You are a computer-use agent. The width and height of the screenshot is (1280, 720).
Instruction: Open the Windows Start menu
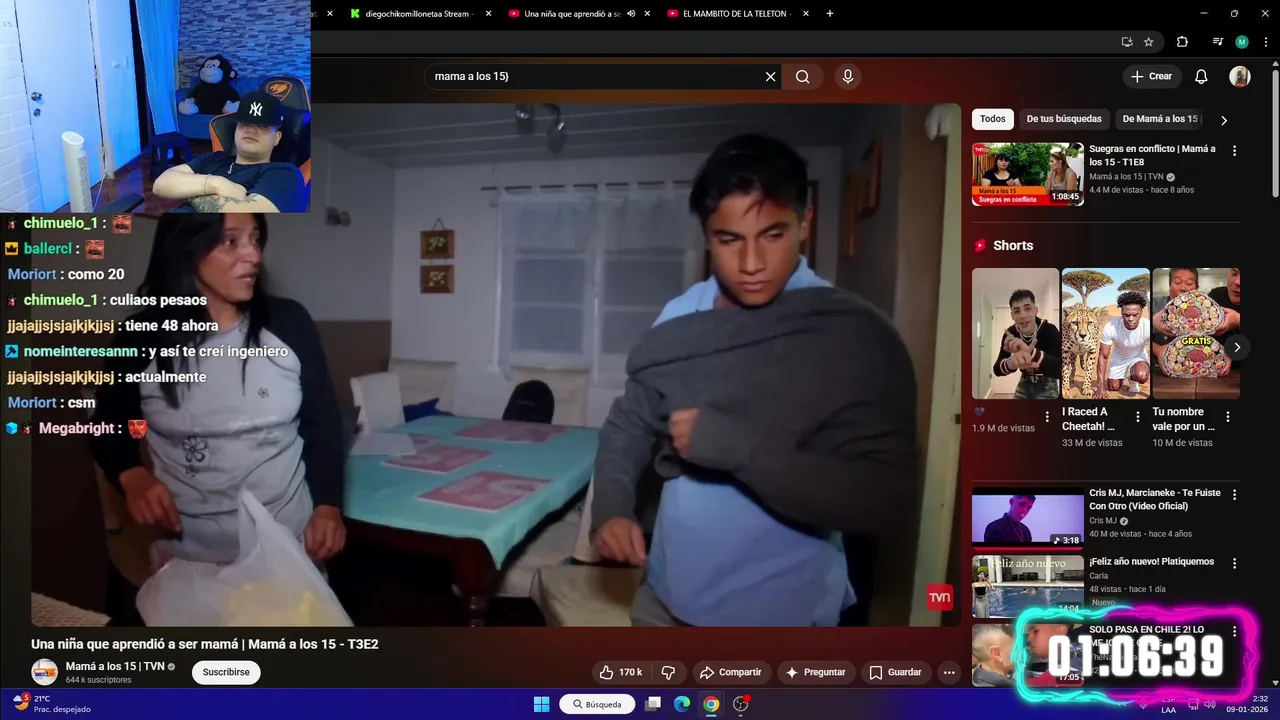click(541, 704)
